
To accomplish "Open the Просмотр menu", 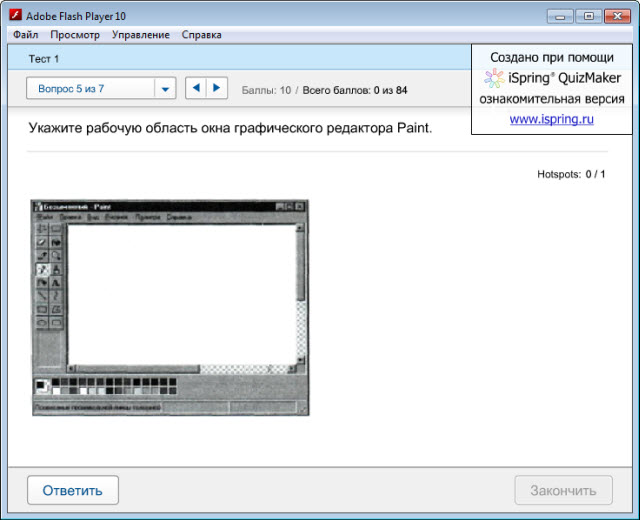I will tap(75, 35).
